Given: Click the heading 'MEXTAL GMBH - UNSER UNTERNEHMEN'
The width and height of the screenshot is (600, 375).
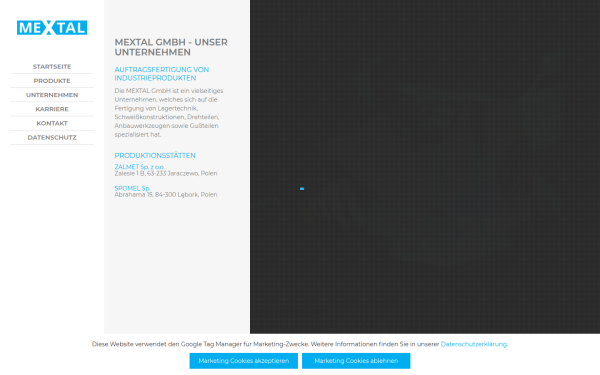Looking at the screenshot, I should [171, 47].
